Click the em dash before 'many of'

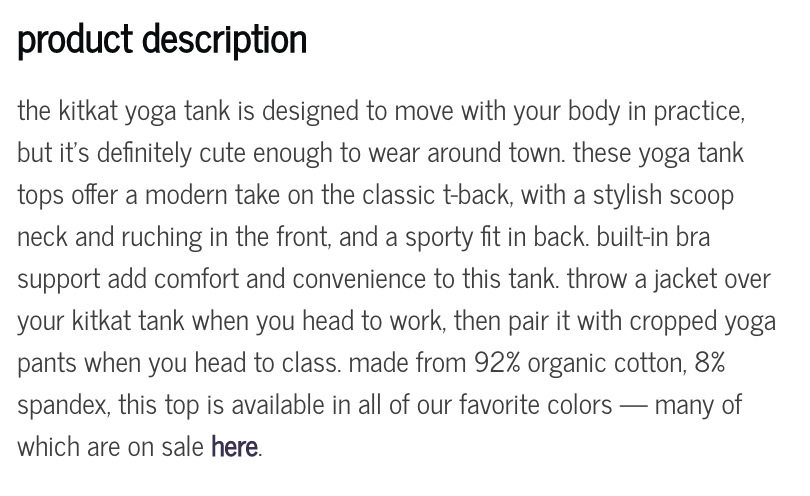[633, 406]
